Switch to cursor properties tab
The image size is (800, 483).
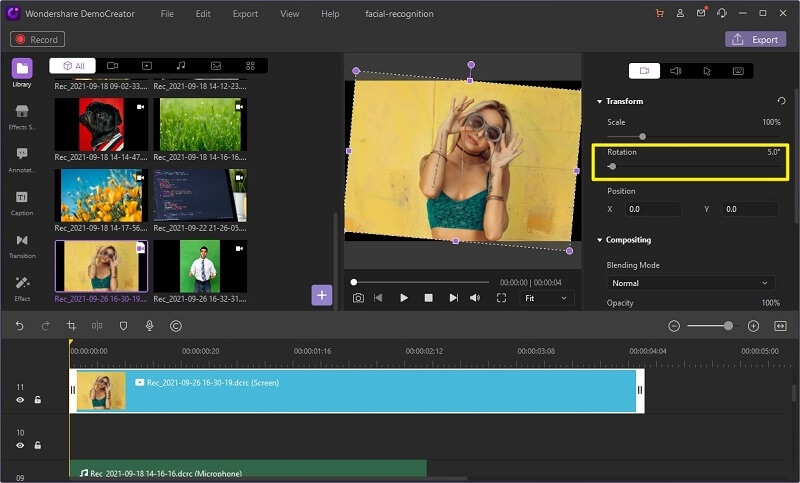(x=707, y=71)
